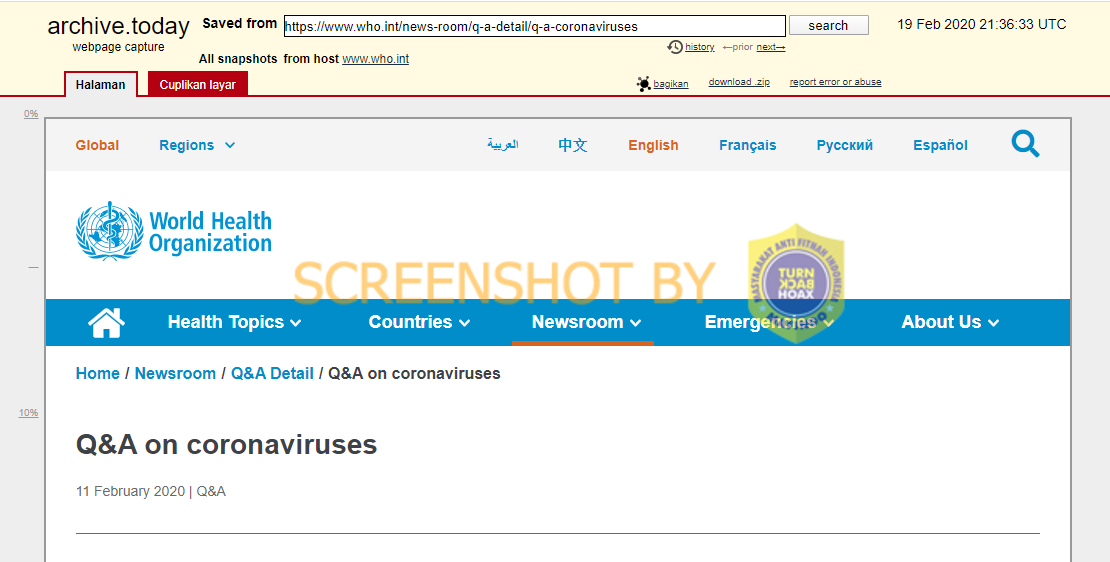Open the history link
This screenshot has width=1110, height=562.
tap(699, 47)
